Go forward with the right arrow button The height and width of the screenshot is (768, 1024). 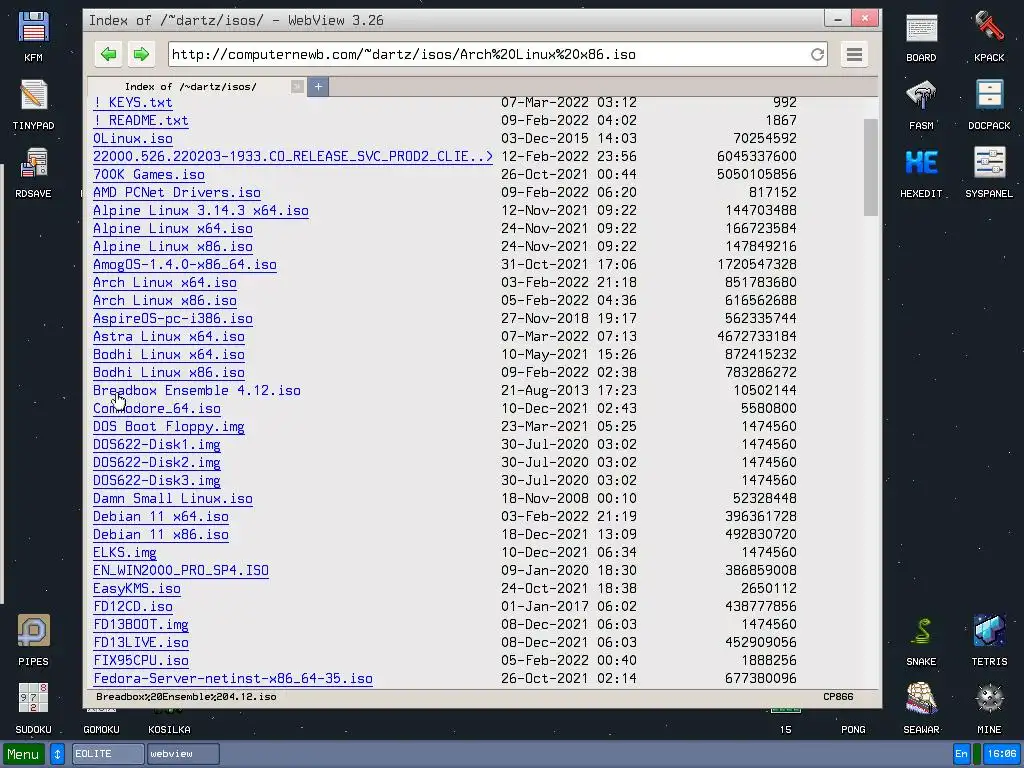coord(141,54)
